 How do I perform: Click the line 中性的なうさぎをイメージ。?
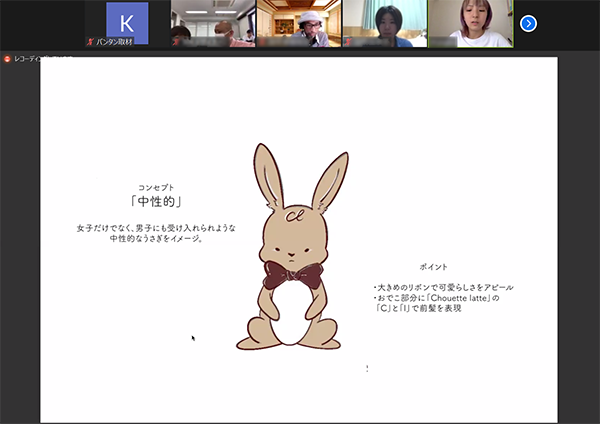(x=156, y=238)
